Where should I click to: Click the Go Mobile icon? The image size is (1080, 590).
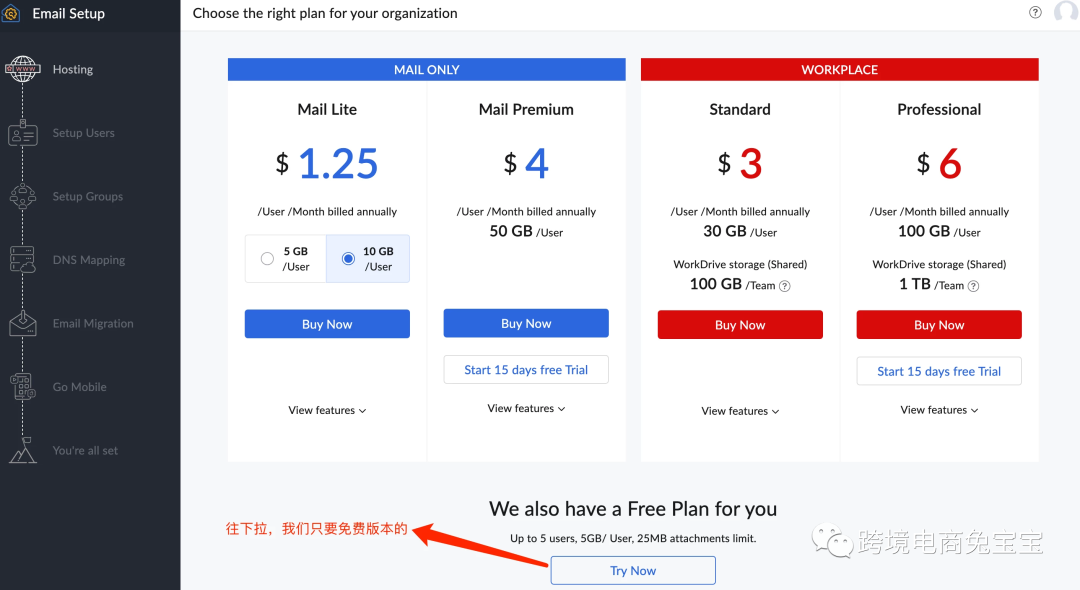(x=22, y=387)
